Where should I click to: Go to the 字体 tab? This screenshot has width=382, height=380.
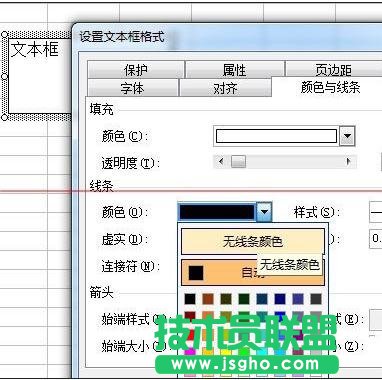point(132,88)
